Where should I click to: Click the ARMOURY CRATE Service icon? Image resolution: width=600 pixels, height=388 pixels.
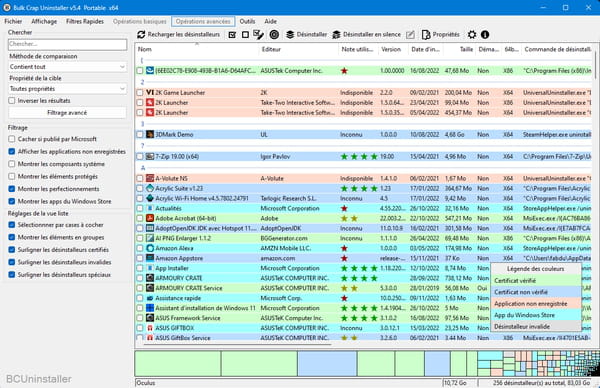coord(150,288)
